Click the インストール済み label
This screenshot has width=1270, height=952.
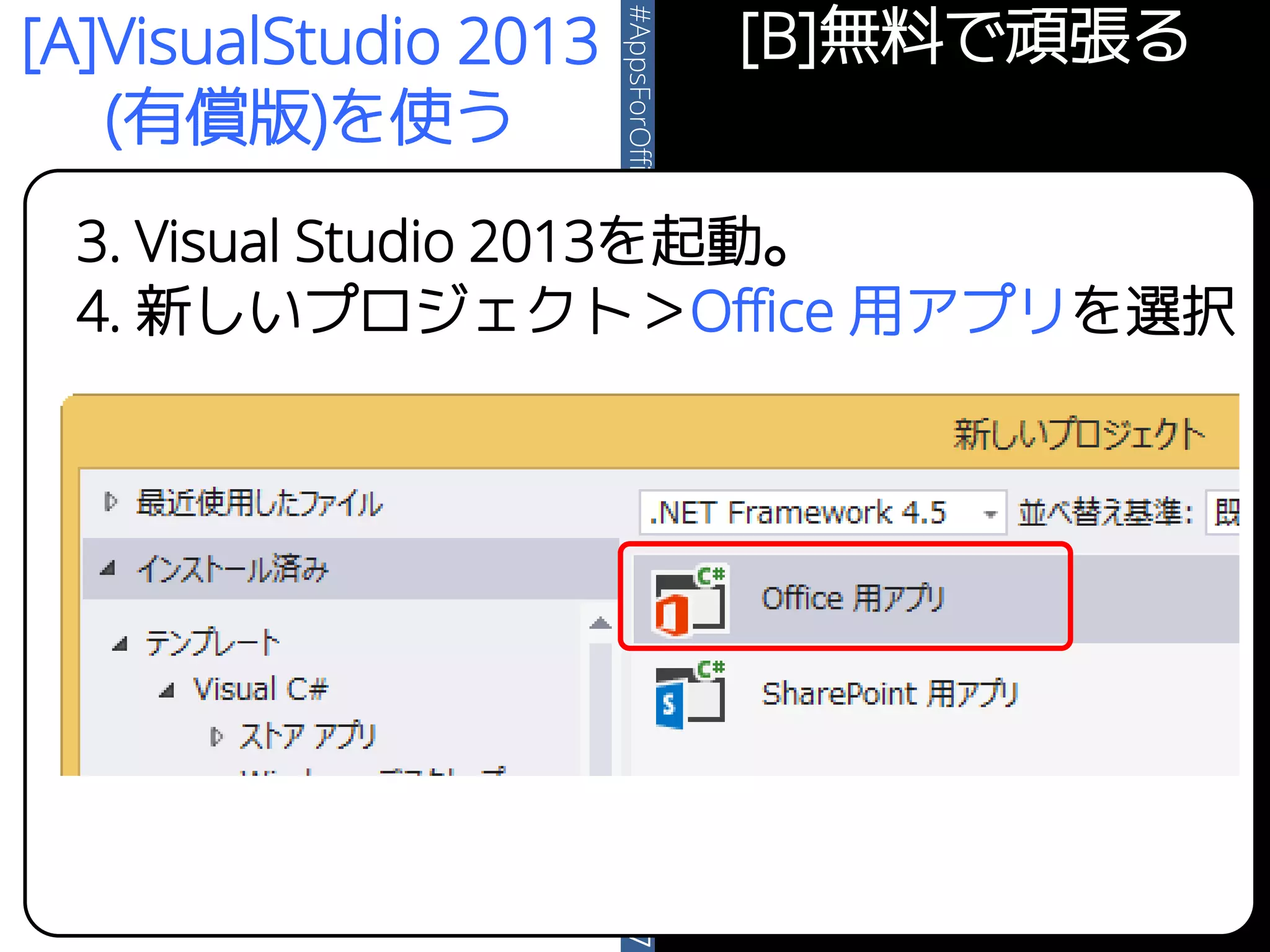[233, 568]
